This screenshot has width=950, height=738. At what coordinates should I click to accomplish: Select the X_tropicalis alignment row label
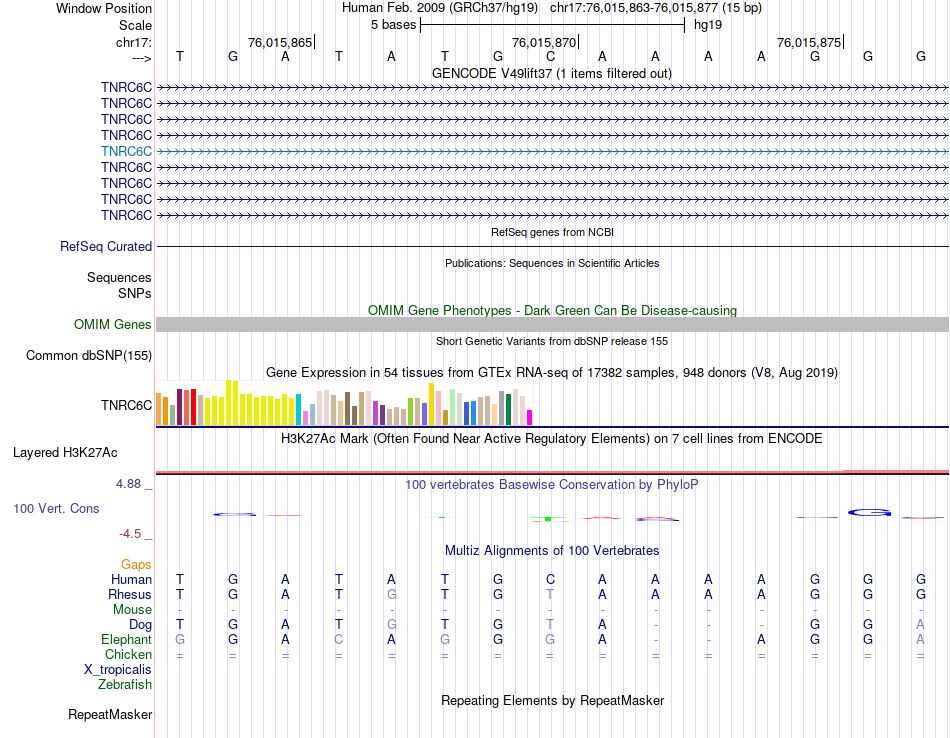(118, 670)
